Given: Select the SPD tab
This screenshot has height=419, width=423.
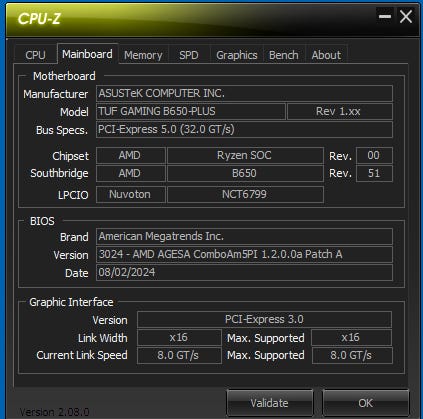Looking at the screenshot, I should pyautogui.click(x=189, y=55).
